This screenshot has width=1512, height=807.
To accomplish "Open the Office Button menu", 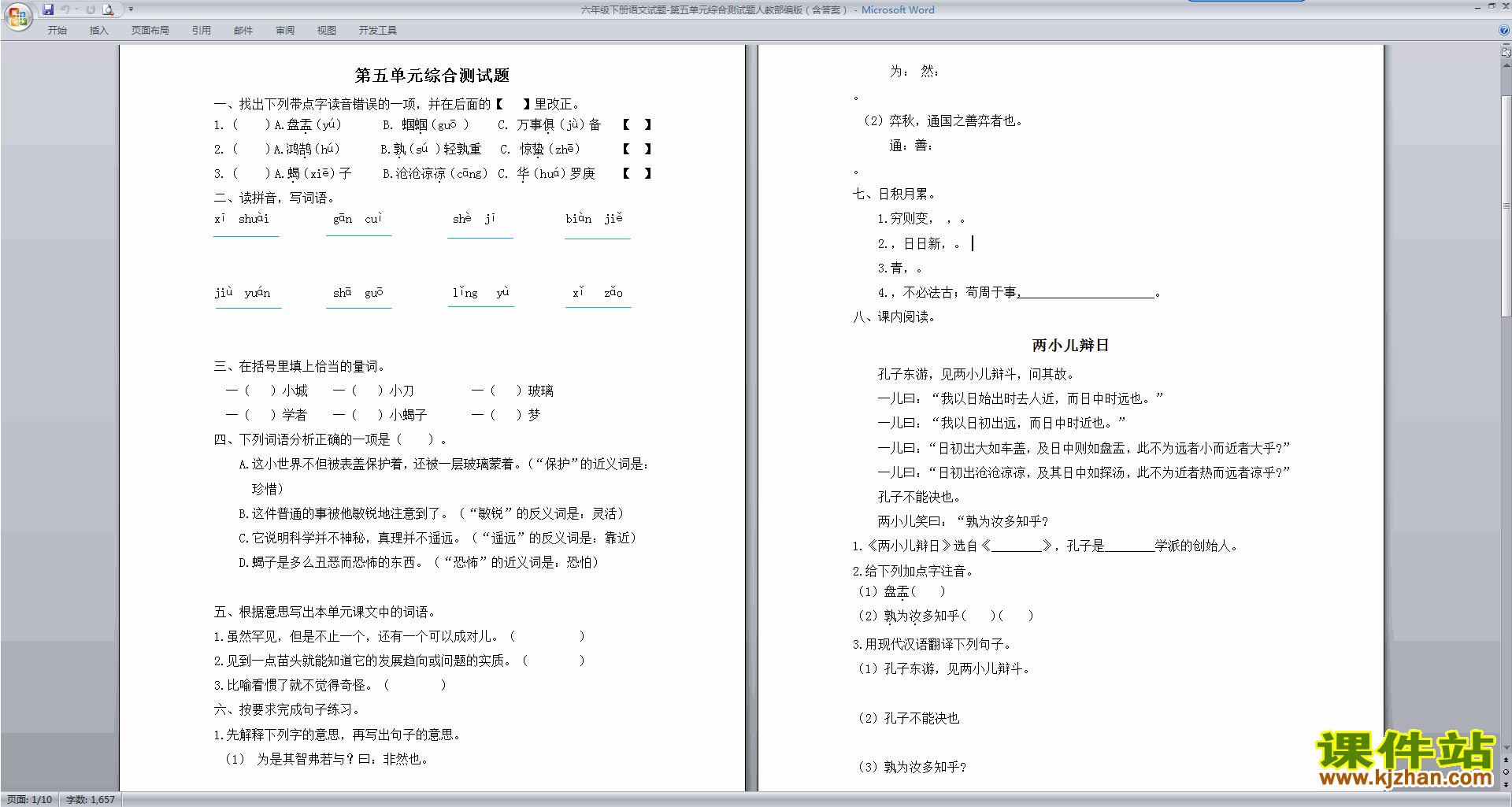I will (17, 16).
